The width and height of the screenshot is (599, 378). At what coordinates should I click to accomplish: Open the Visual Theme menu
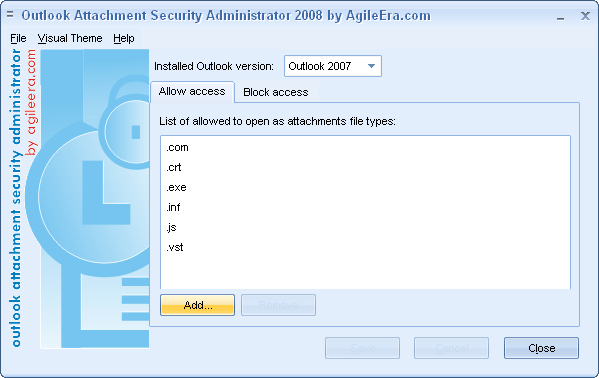70,38
